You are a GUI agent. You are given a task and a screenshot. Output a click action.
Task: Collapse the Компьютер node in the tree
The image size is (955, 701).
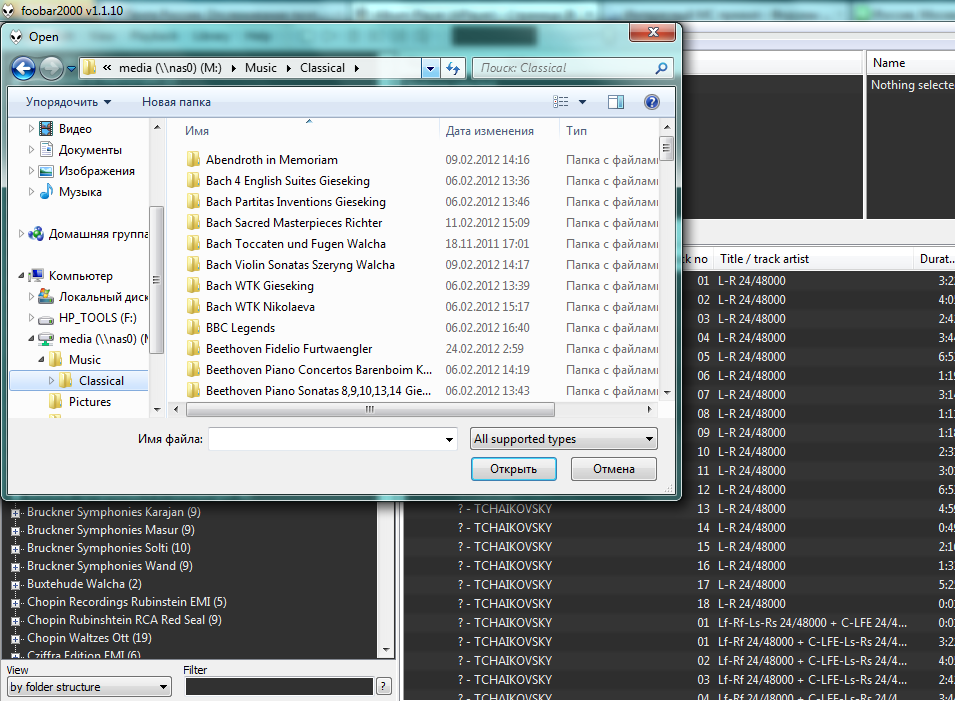21,276
